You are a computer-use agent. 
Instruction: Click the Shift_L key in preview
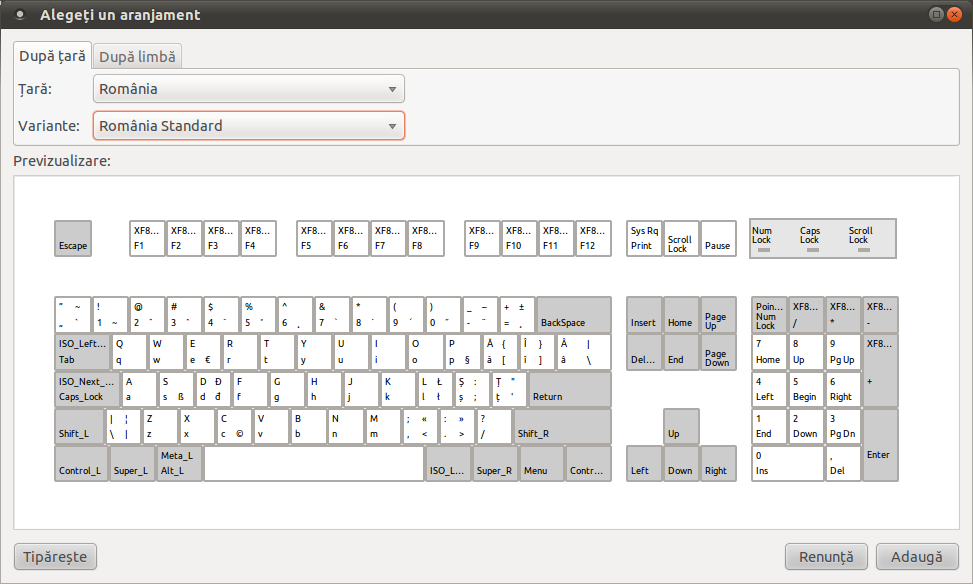coord(79,426)
